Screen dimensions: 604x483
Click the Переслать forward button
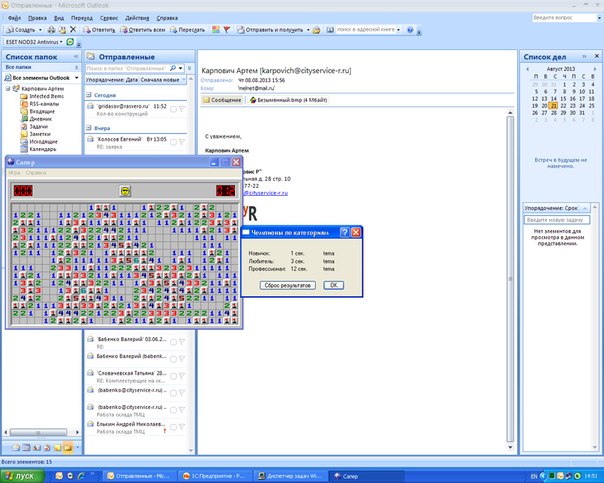(x=201, y=30)
